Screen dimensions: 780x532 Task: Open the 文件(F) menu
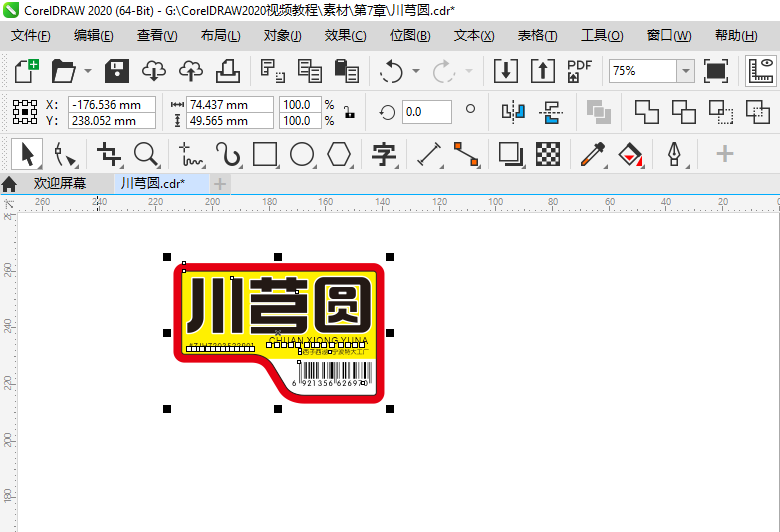(31, 36)
